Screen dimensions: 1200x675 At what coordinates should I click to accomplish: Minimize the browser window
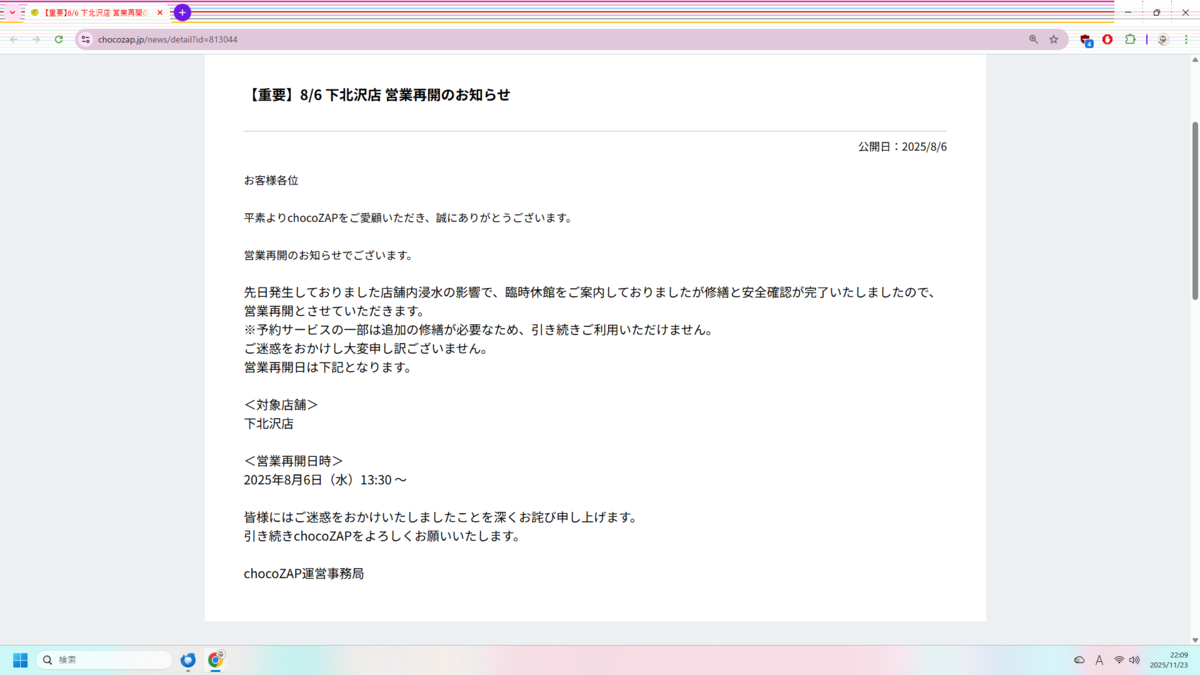click(x=1128, y=13)
